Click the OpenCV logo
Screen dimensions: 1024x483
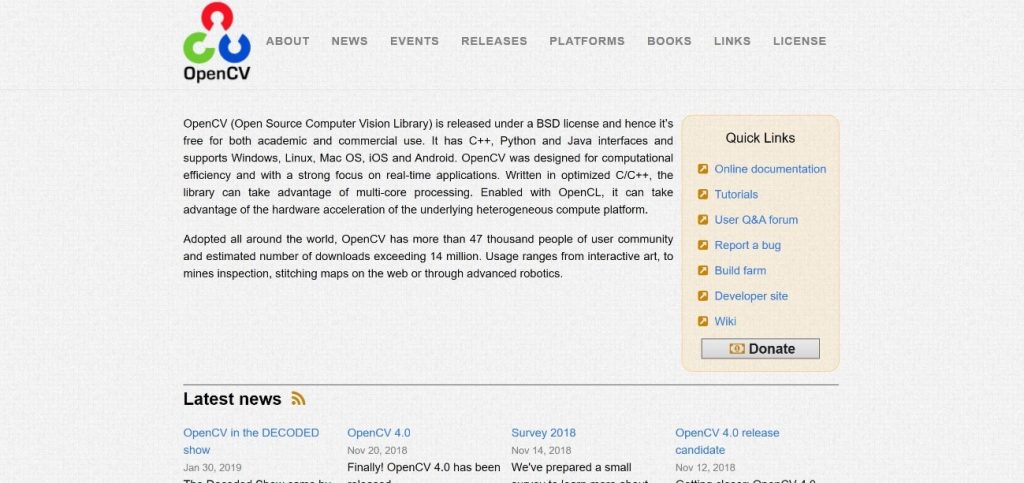217,42
